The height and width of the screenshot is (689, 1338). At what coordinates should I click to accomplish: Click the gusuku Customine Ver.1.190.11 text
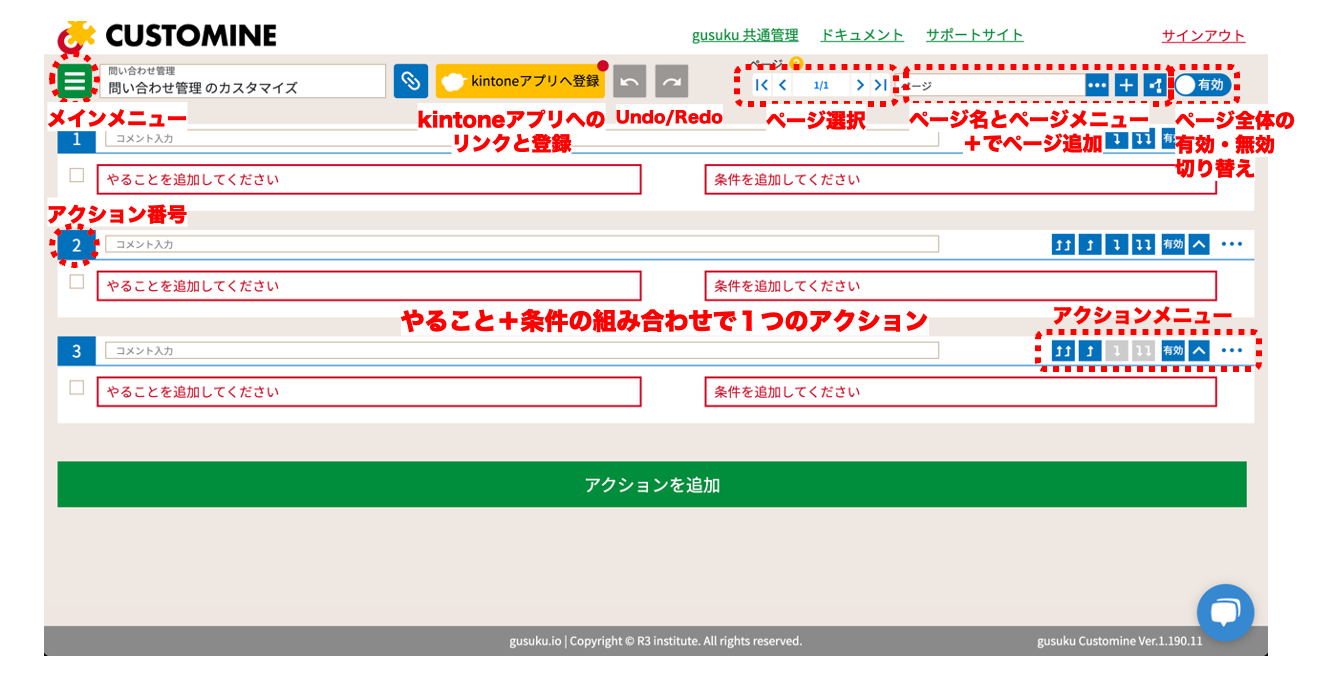pyautogui.click(x=1120, y=641)
